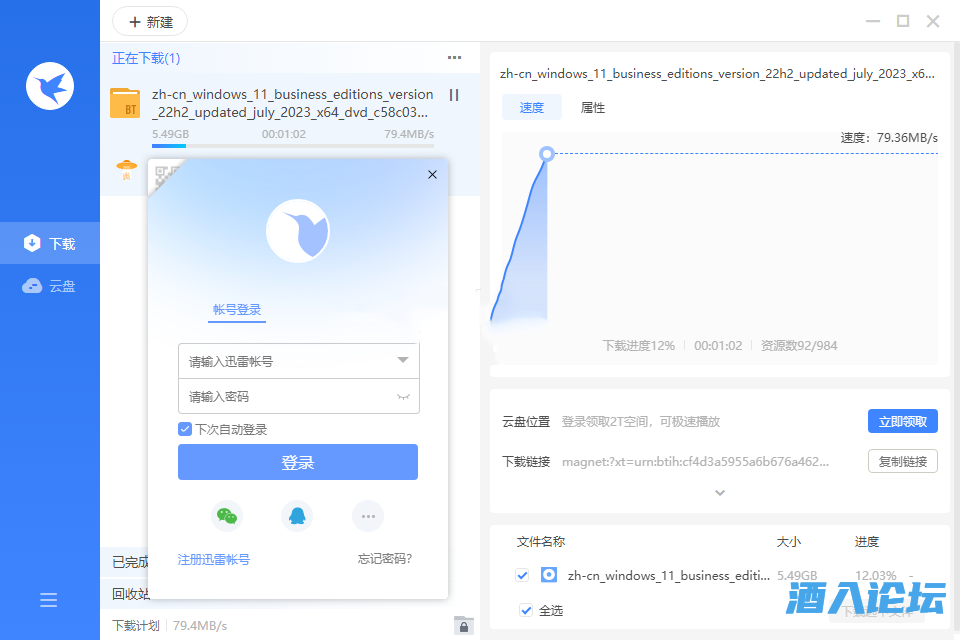Open the three-dot menu beside 正在下载

454,58
